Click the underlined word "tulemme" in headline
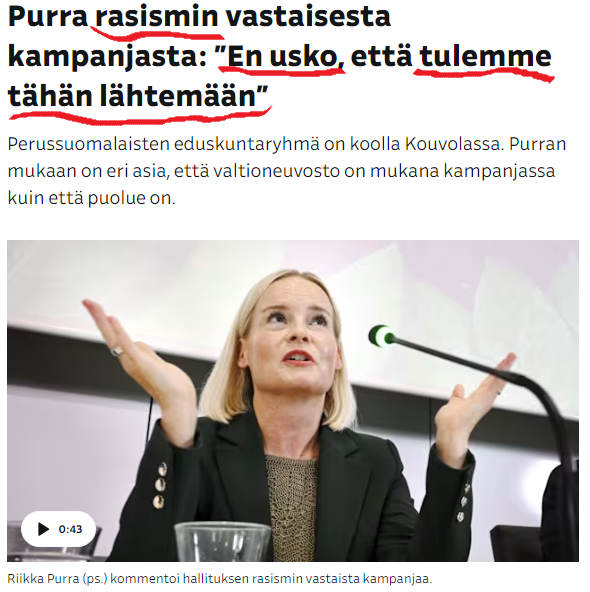This screenshot has width=590, height=592. (x=485, y=57)
